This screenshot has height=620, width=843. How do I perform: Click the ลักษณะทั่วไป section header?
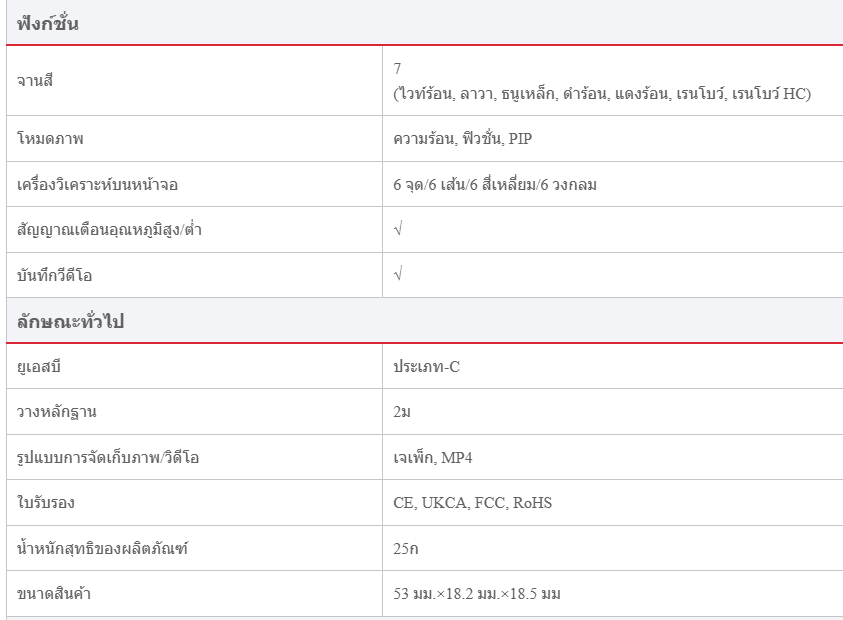[x=70, y=322]
